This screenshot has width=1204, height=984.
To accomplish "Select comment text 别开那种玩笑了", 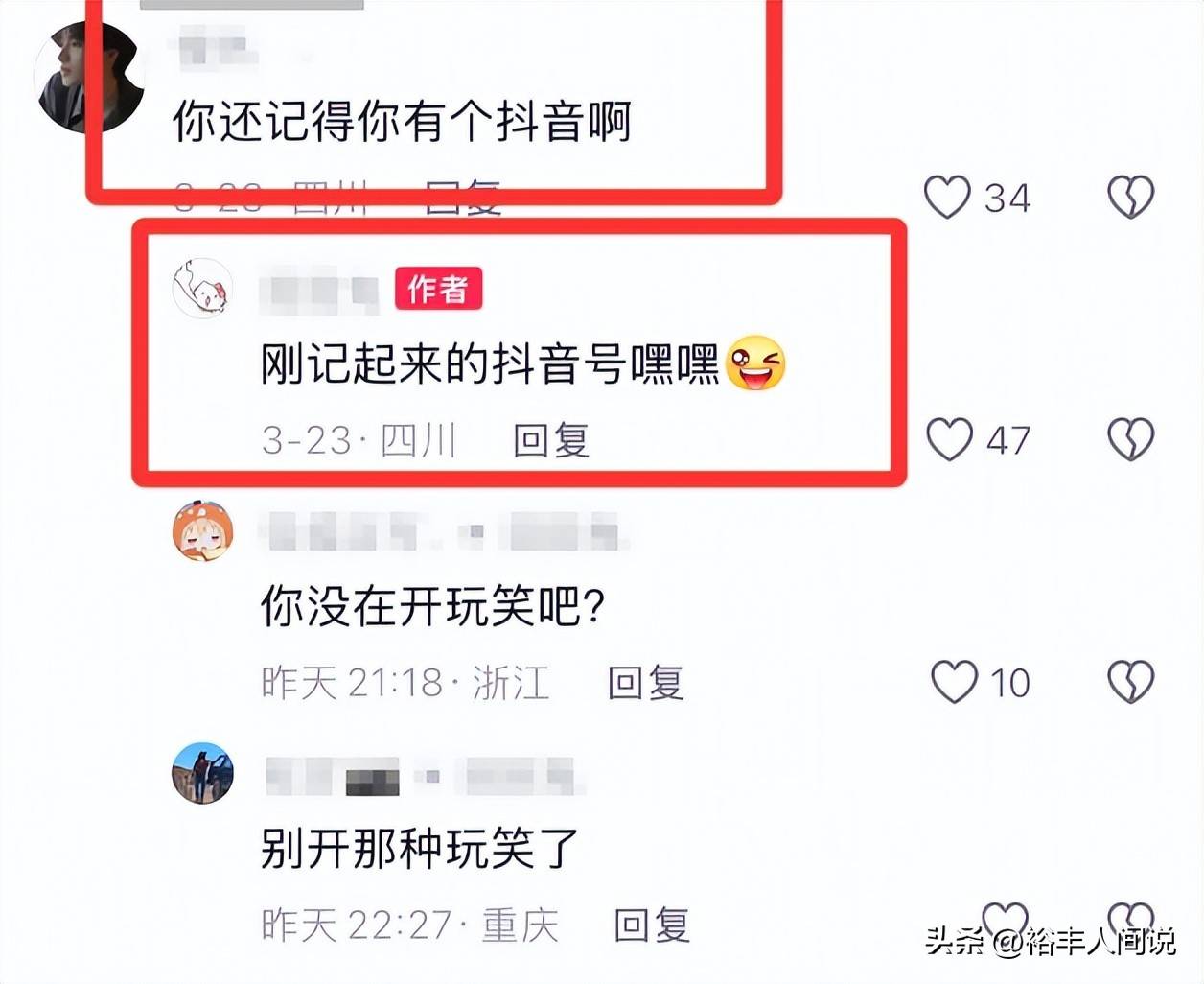I will point(420,848).
